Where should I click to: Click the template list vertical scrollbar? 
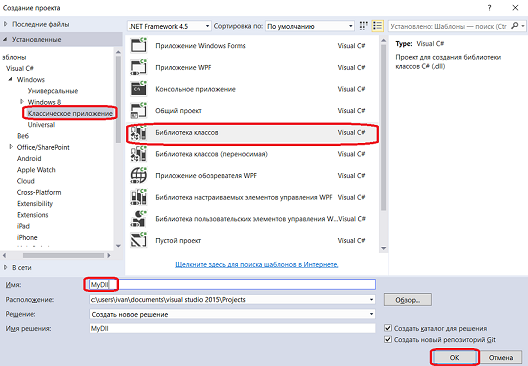coord(383,127)
